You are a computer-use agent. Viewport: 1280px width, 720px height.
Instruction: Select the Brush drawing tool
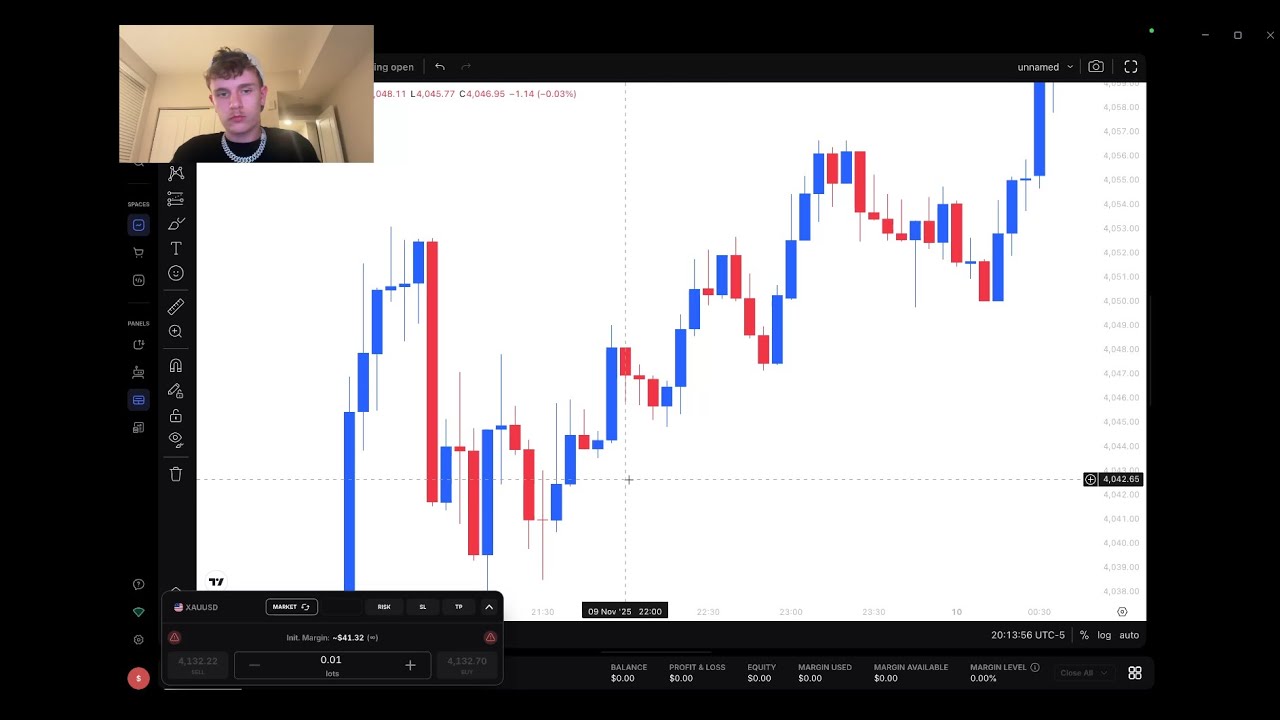pyautogui.click(x=176, y=224)
